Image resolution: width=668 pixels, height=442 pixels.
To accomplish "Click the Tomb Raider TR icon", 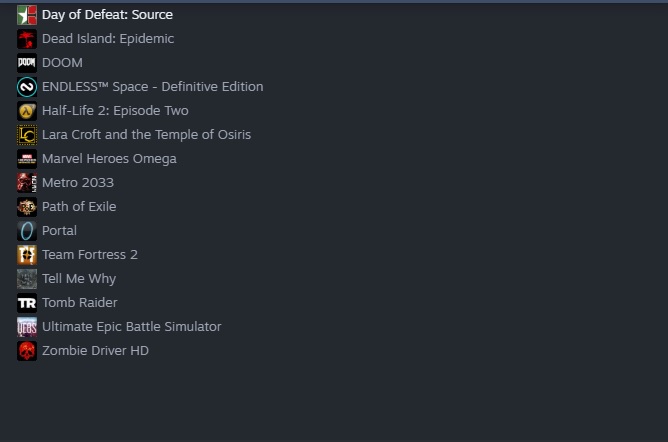I will (x=27, y=303).
